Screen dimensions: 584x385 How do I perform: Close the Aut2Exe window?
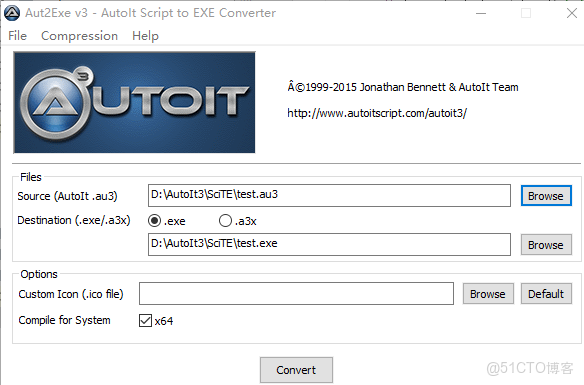572,13
